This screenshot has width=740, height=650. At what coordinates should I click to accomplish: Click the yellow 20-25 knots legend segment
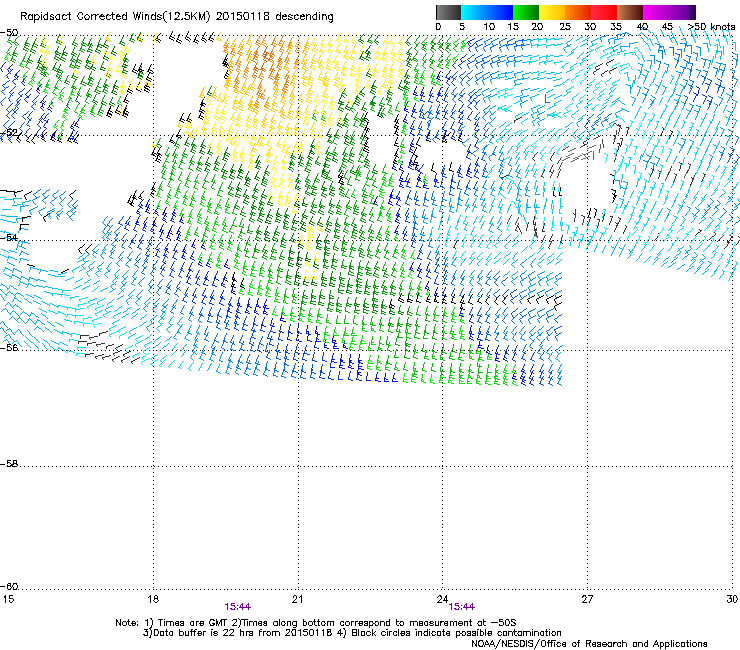click(552, 12)
